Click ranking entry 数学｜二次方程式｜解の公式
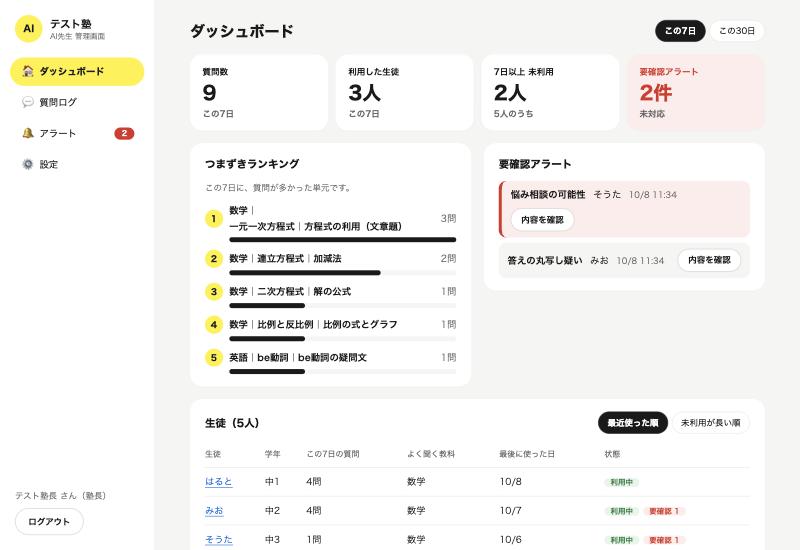 [x=290, y=292]
